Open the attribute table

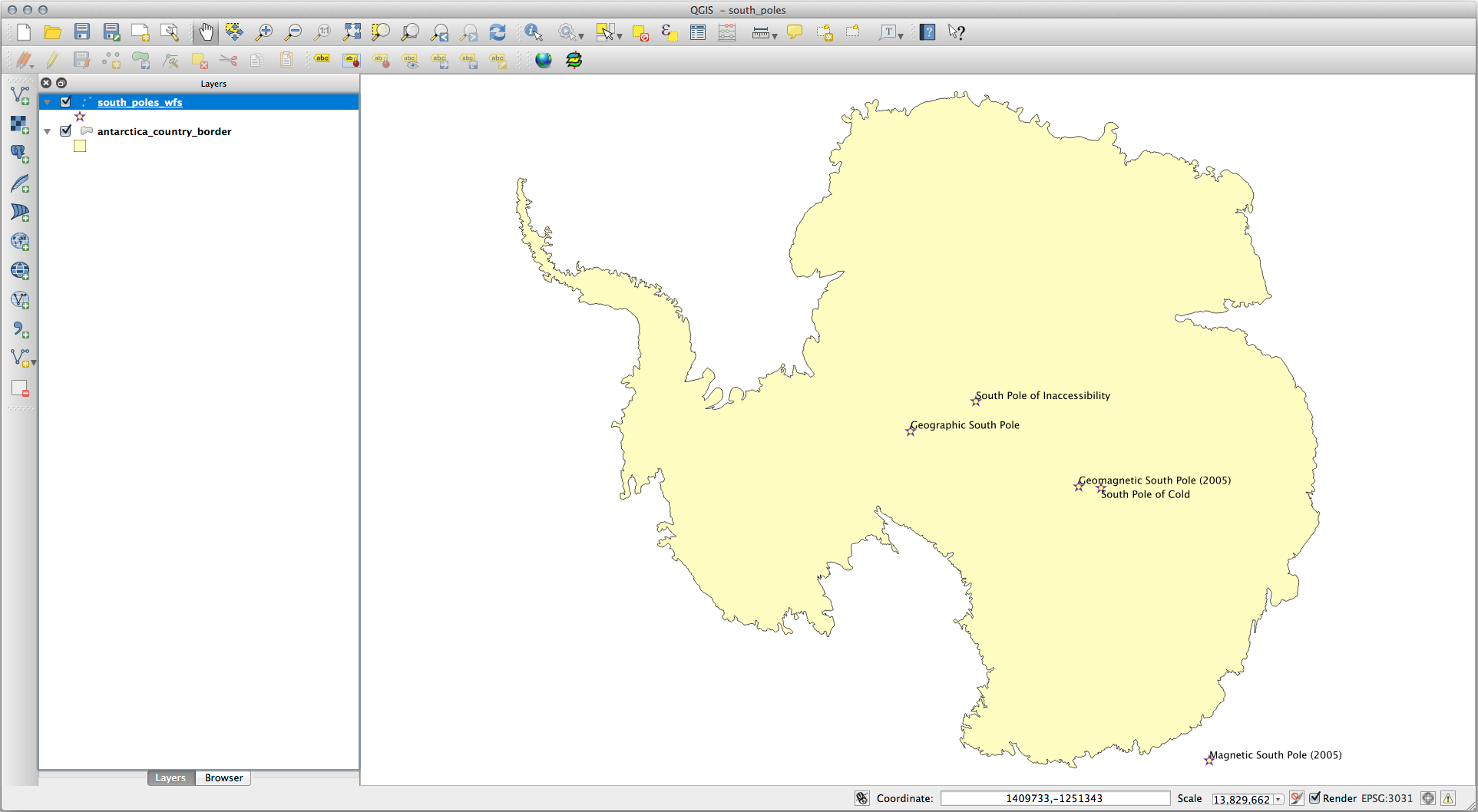698,32
